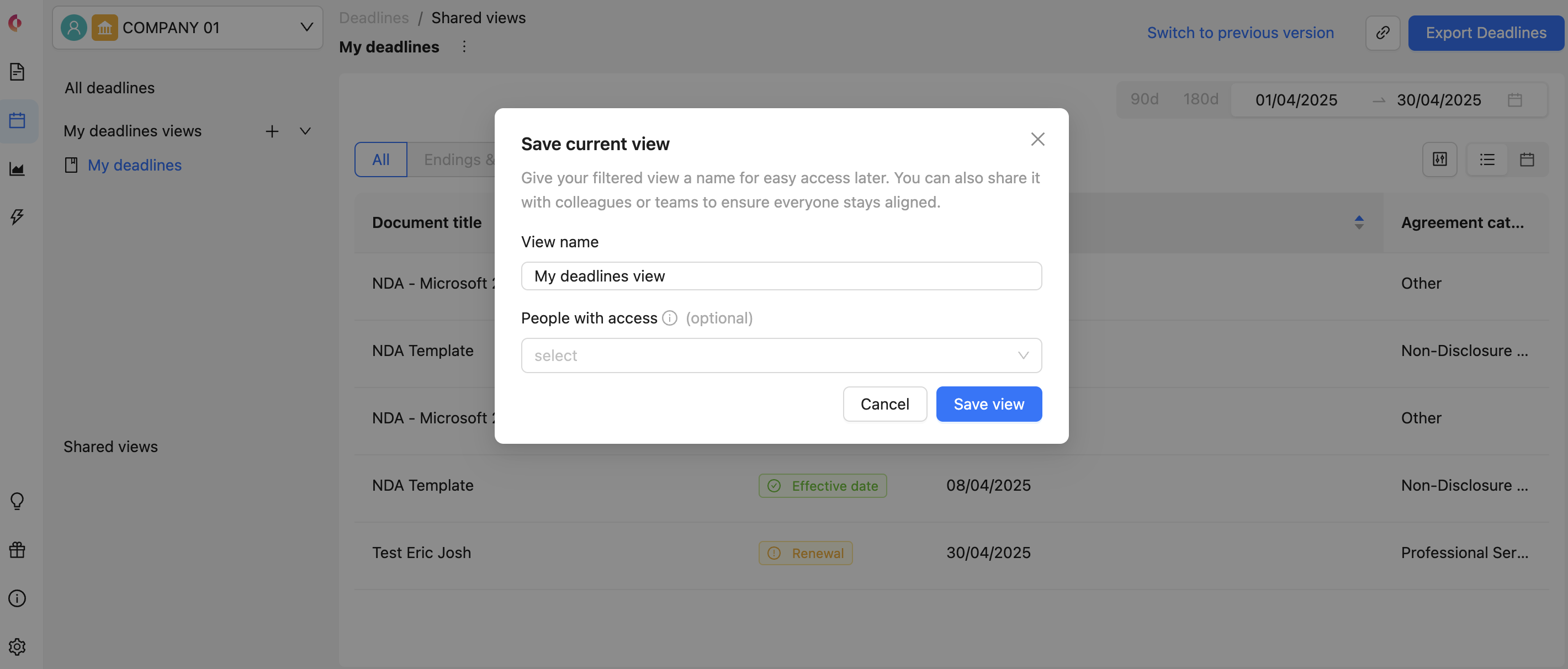Open the analytics chart icon in sidebar

[17, 168]
